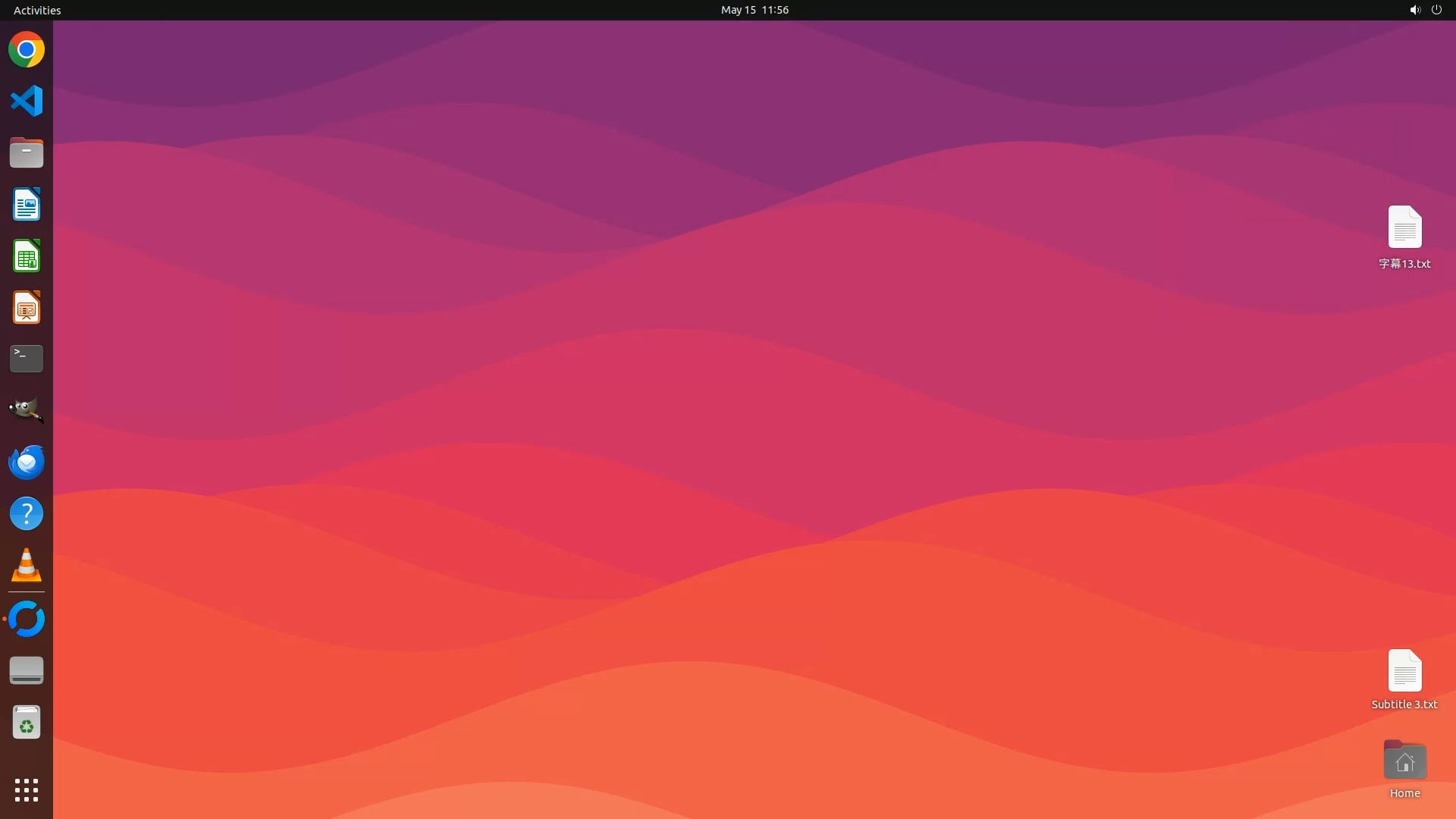The image size is (1456, 819).
Task: Open the mounted drive icon in dock
Action: (27, 670)
